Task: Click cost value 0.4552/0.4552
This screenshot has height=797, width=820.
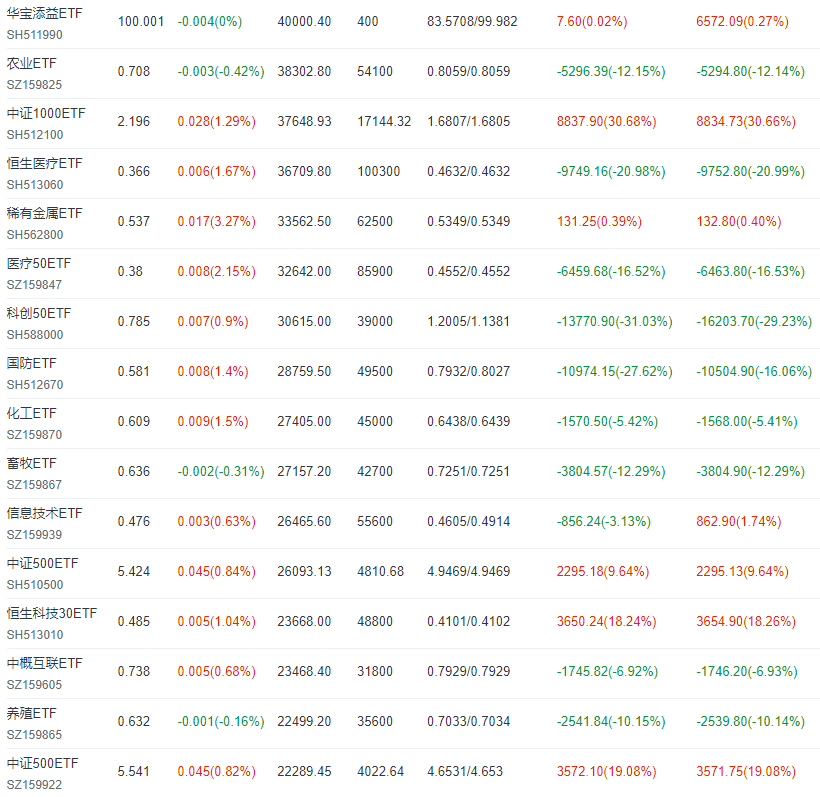Action: (x=469, y=271)
